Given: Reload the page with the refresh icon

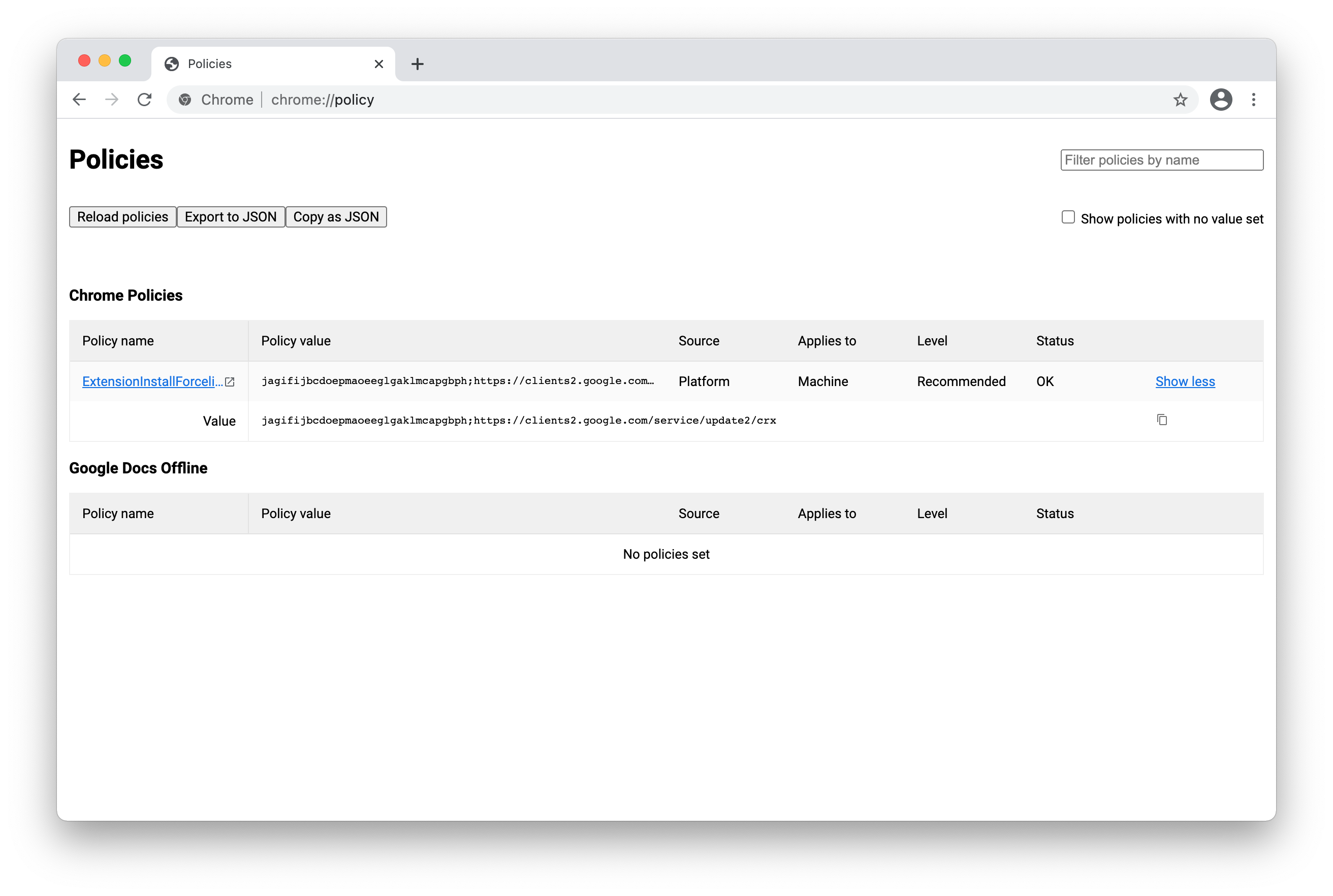Looking at the screenshot, I should tap(145, 100).
